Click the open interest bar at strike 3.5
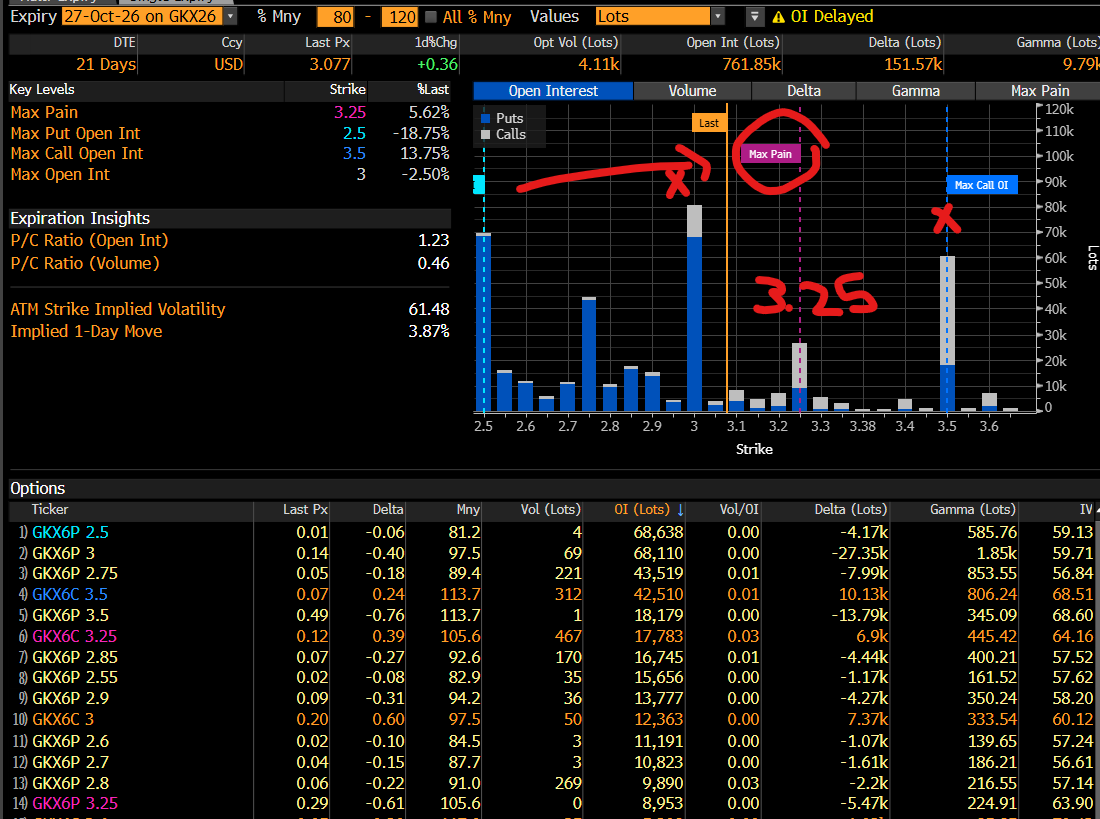The width and height of the screenshot is (1100, 819). click(947, 333)
